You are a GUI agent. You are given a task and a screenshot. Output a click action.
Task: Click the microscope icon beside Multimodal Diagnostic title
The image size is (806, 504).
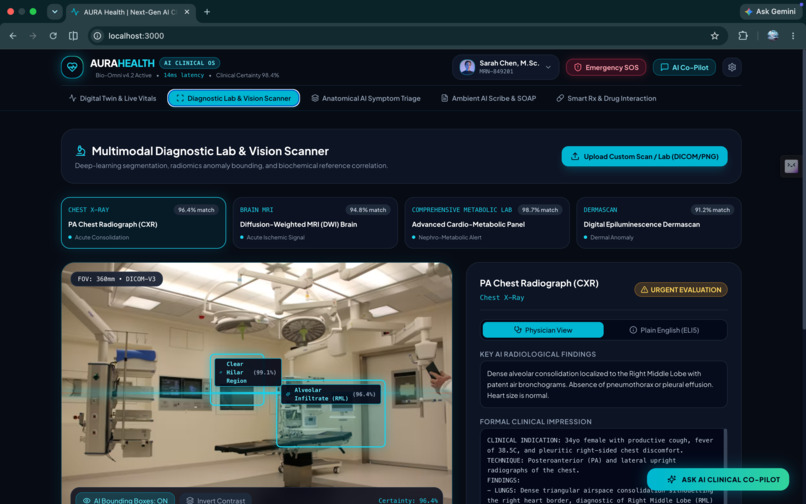[80, 151]
